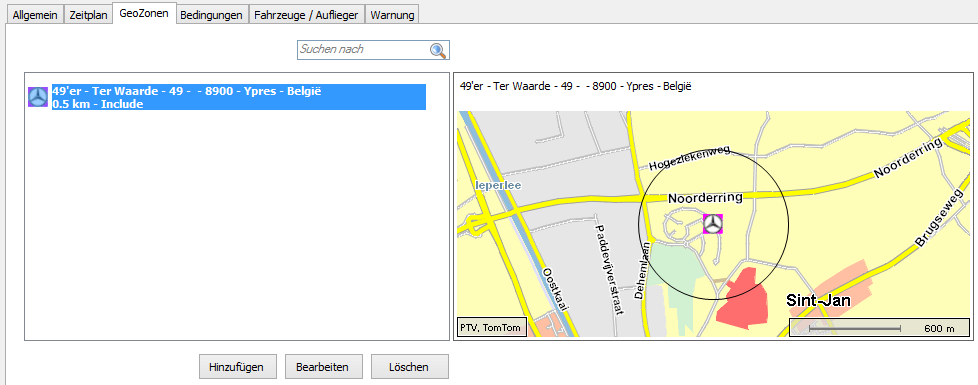Switch to the Zeitplan tab
Viewport: 978px width, 385px height.
coord(88,15)
